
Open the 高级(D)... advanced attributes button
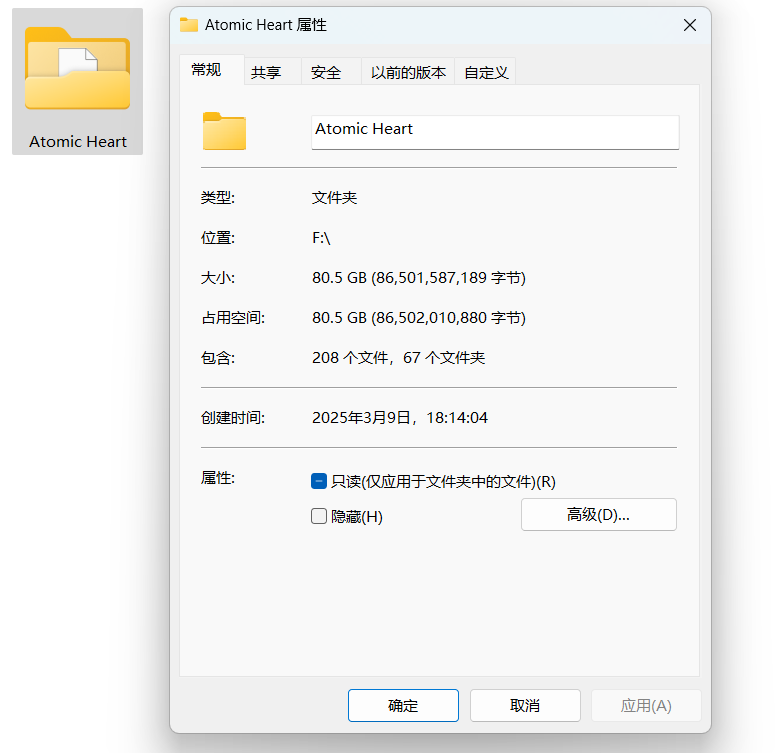click(x=598, y=515)
